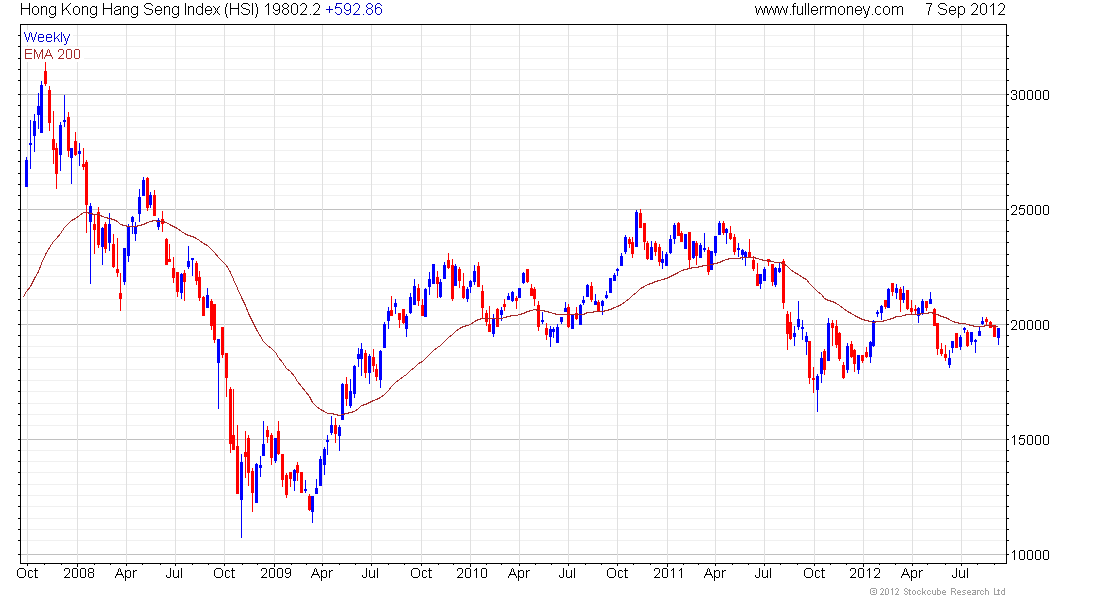Click the 'Jul' label between 2010 and 2011

pos(567,573)
